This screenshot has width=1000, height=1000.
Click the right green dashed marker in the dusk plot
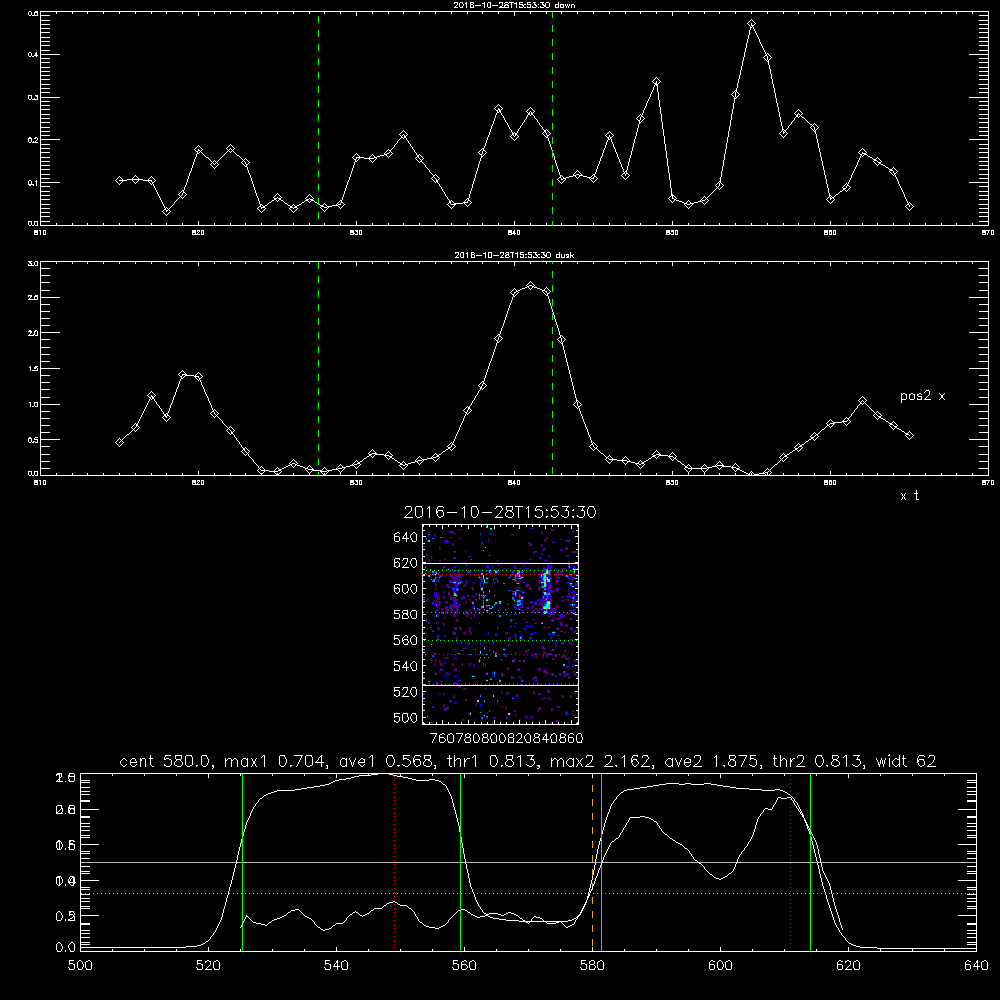pos(552,368)
